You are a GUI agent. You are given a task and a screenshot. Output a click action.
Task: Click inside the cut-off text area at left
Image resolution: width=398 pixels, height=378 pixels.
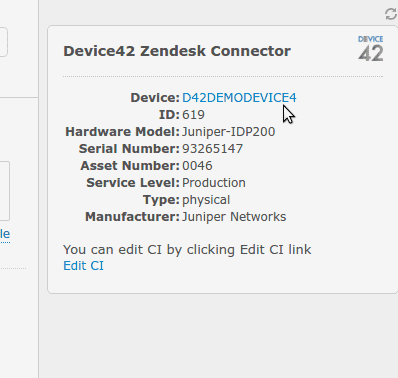coord(5,191)
